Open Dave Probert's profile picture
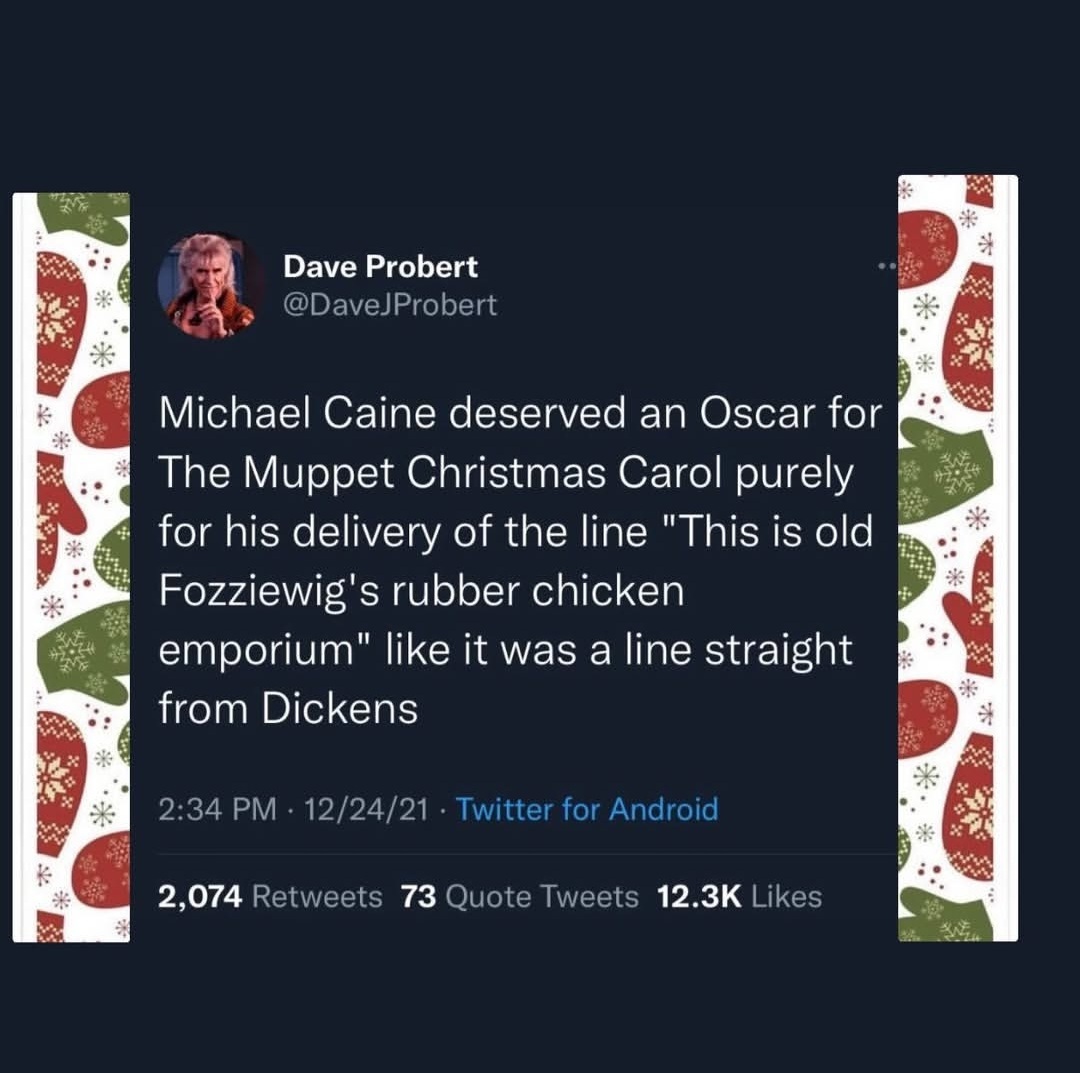Image resolution: width=1080 pixels, height=1073 pixels. (x=207, y=287)
